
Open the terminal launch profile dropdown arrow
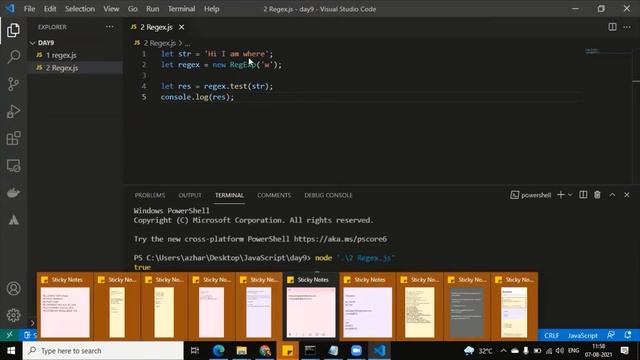[570, 195]
